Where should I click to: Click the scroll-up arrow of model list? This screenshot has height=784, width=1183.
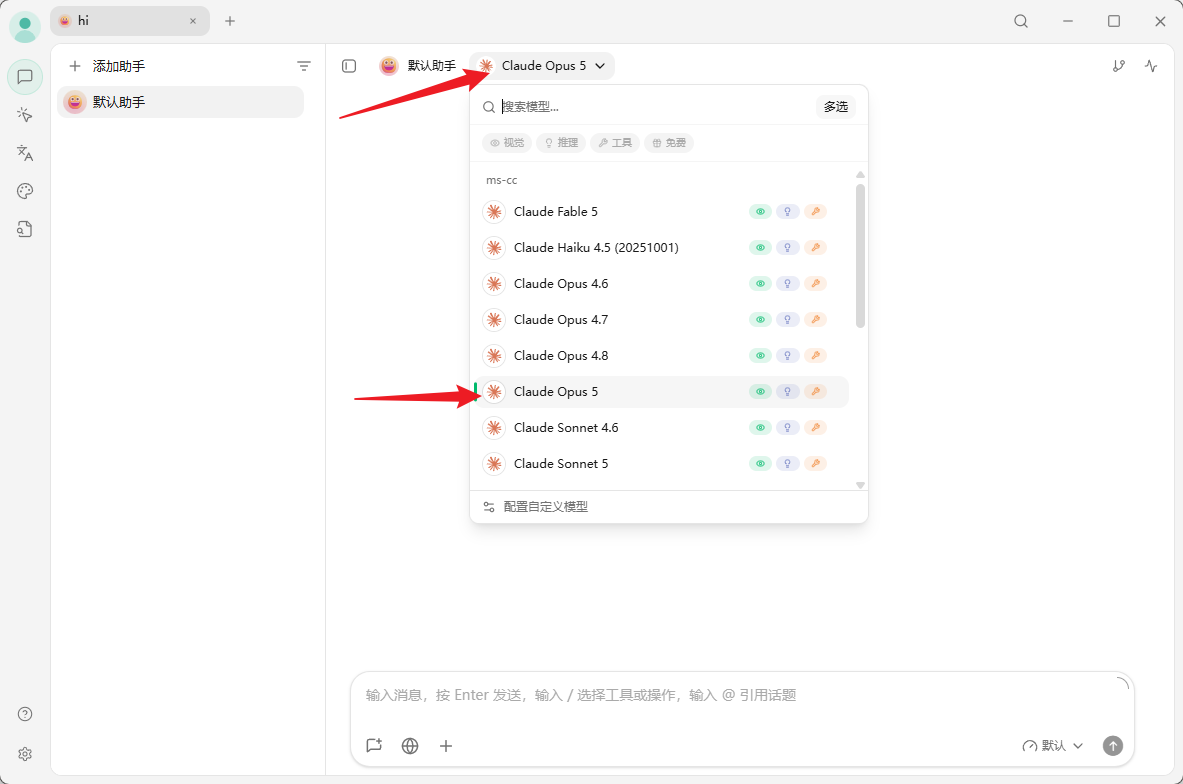[860, 175]
